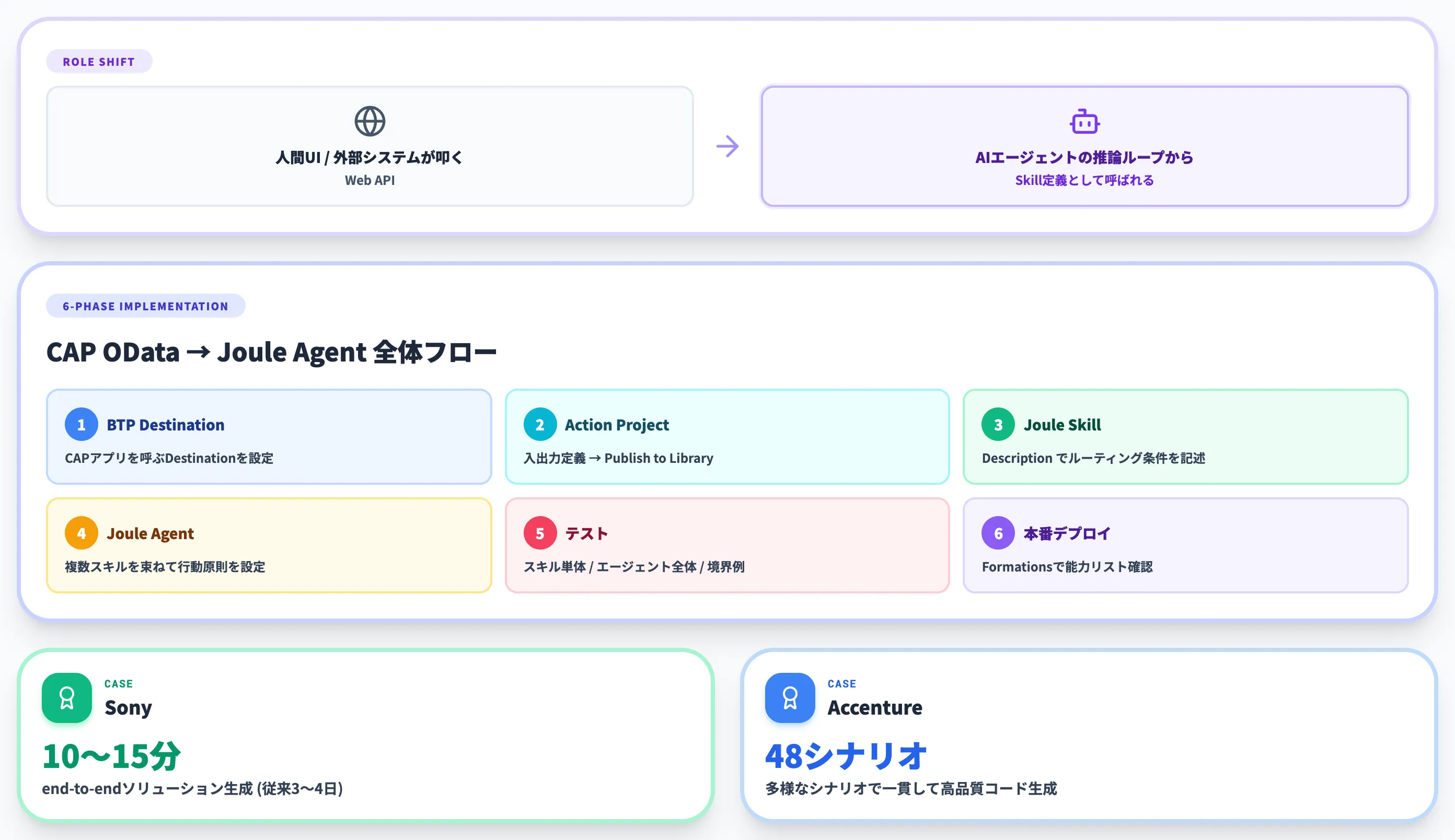Click スキル単体 / エージェント全体 / 境界例 text

(x=634, y=567)
